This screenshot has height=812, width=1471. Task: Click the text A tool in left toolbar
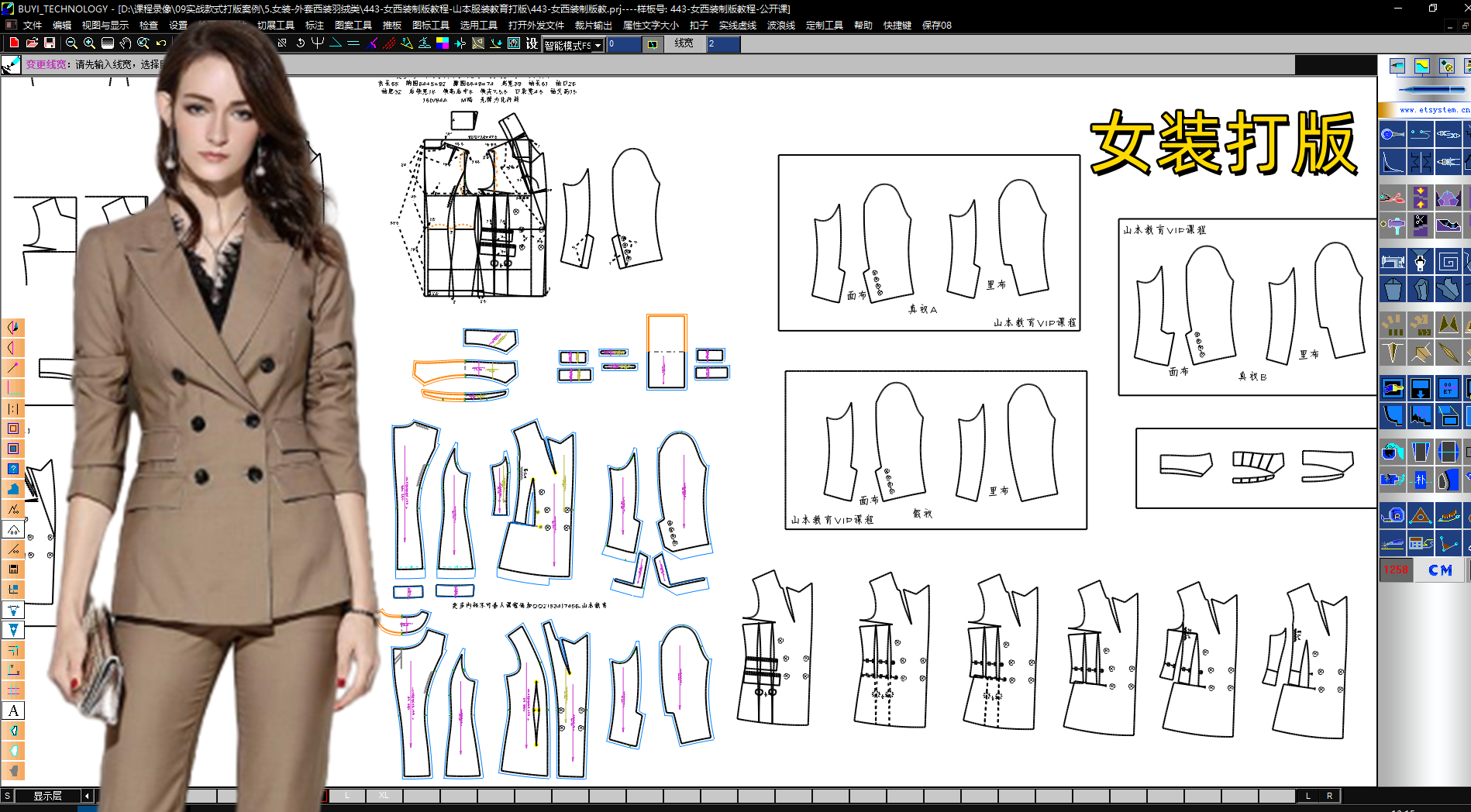coord(13,710)
